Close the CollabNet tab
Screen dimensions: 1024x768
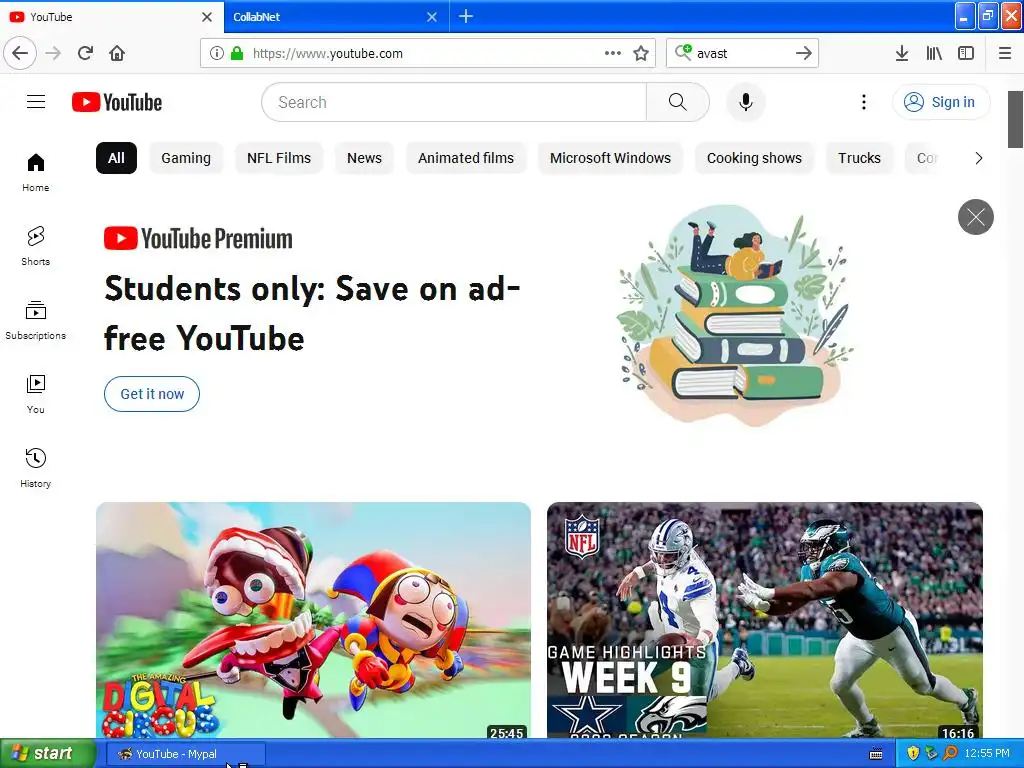point(432,16)
